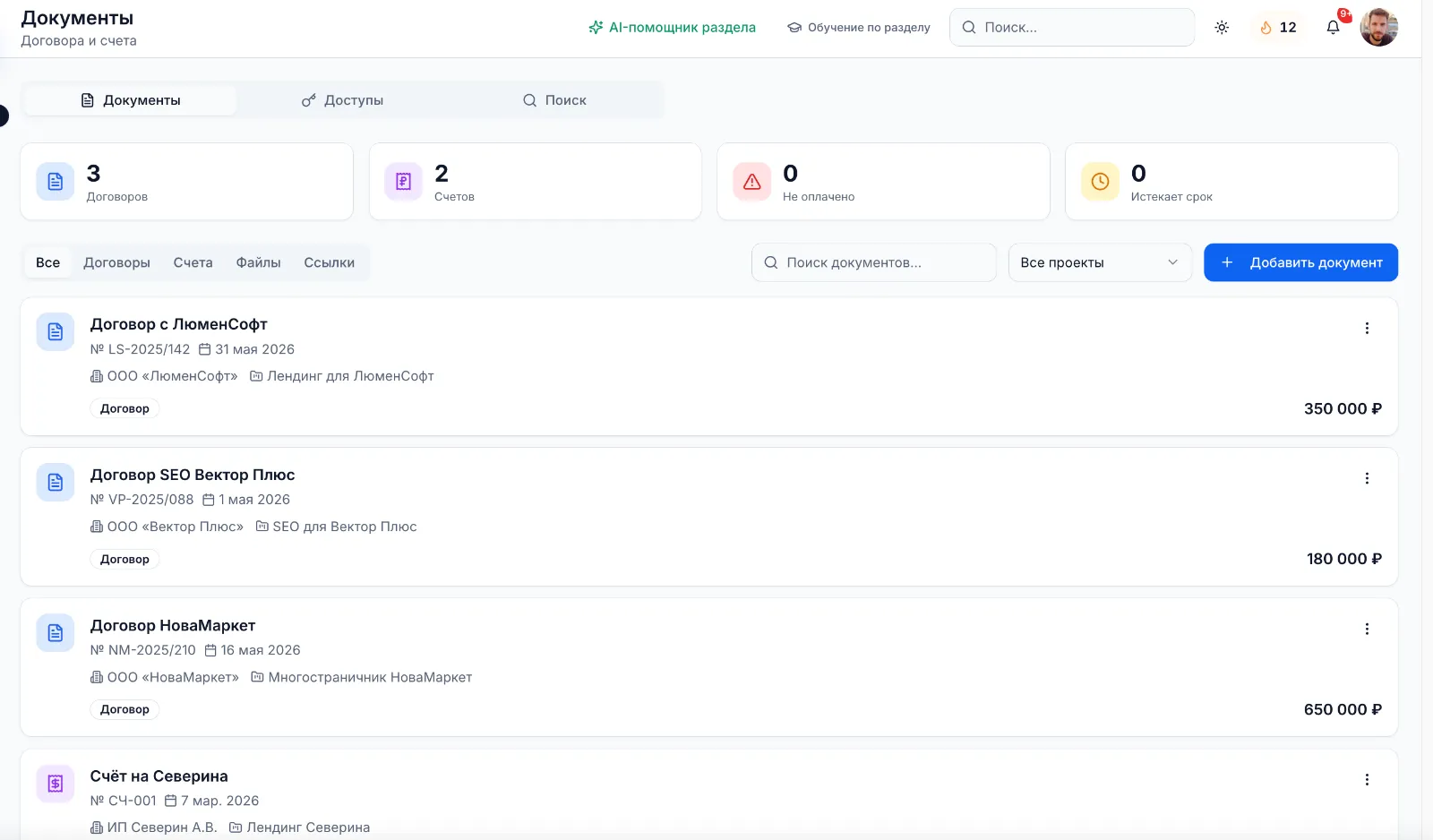Viewport: 1433px width, 840px height.
Task: Open the notifications bell
Action: coord(1333,28)
